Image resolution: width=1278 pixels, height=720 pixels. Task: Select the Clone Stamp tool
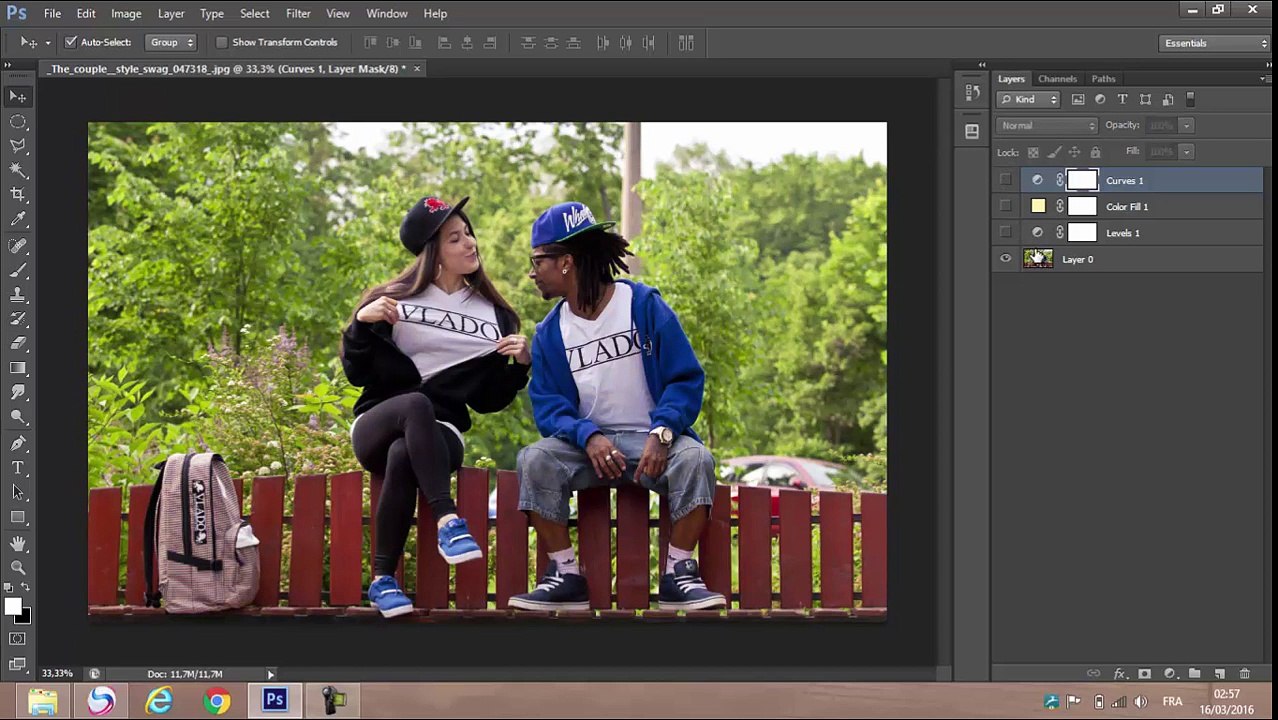click(18, 295)
